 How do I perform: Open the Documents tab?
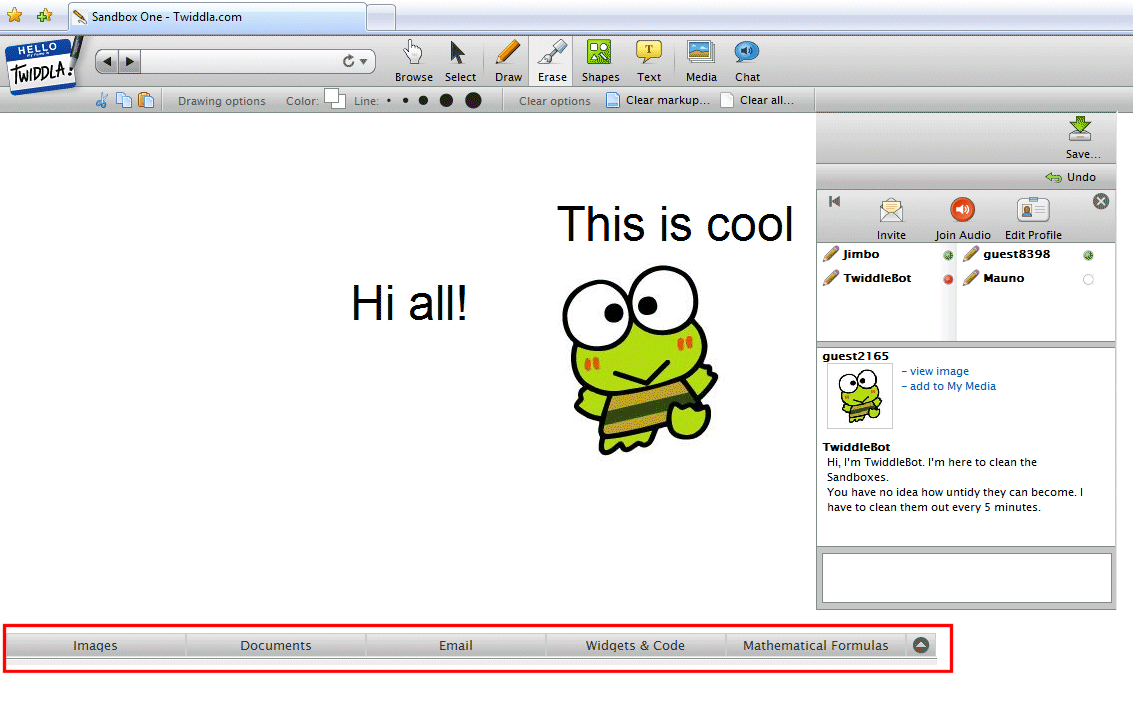[276, 645]
